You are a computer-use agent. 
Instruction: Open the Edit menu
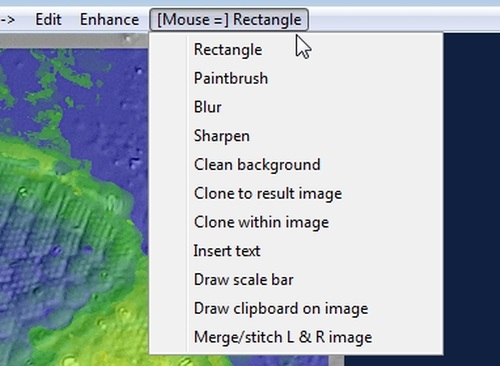48,20
